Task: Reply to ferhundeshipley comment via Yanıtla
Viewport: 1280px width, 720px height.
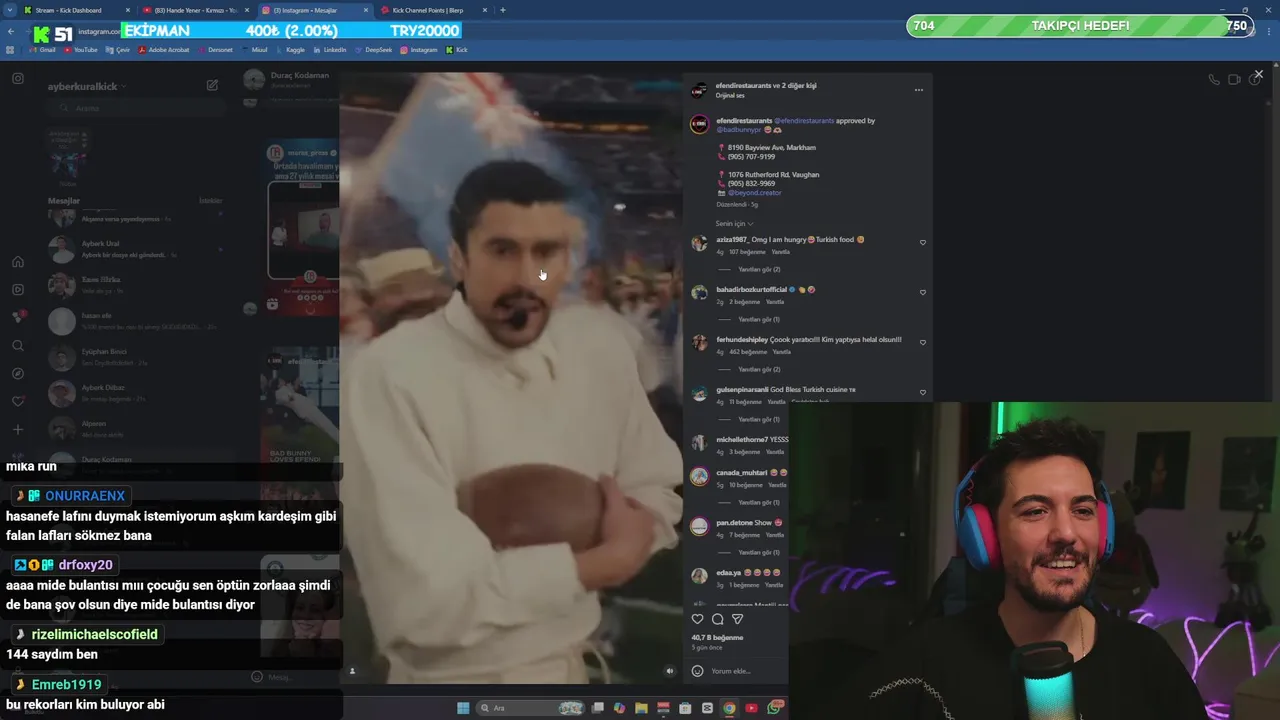Action: click(782, 352)
